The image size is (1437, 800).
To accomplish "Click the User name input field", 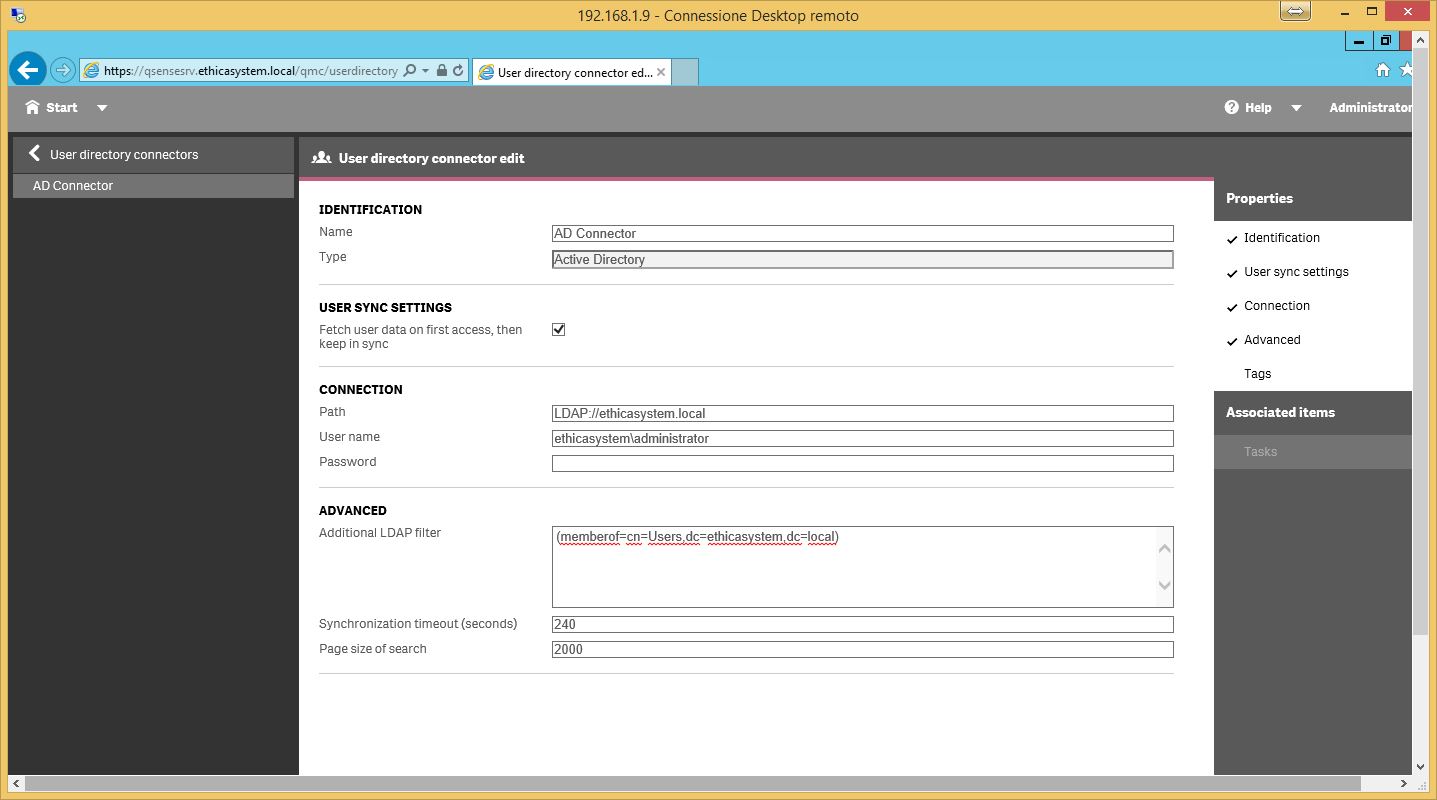I will 862,438.
